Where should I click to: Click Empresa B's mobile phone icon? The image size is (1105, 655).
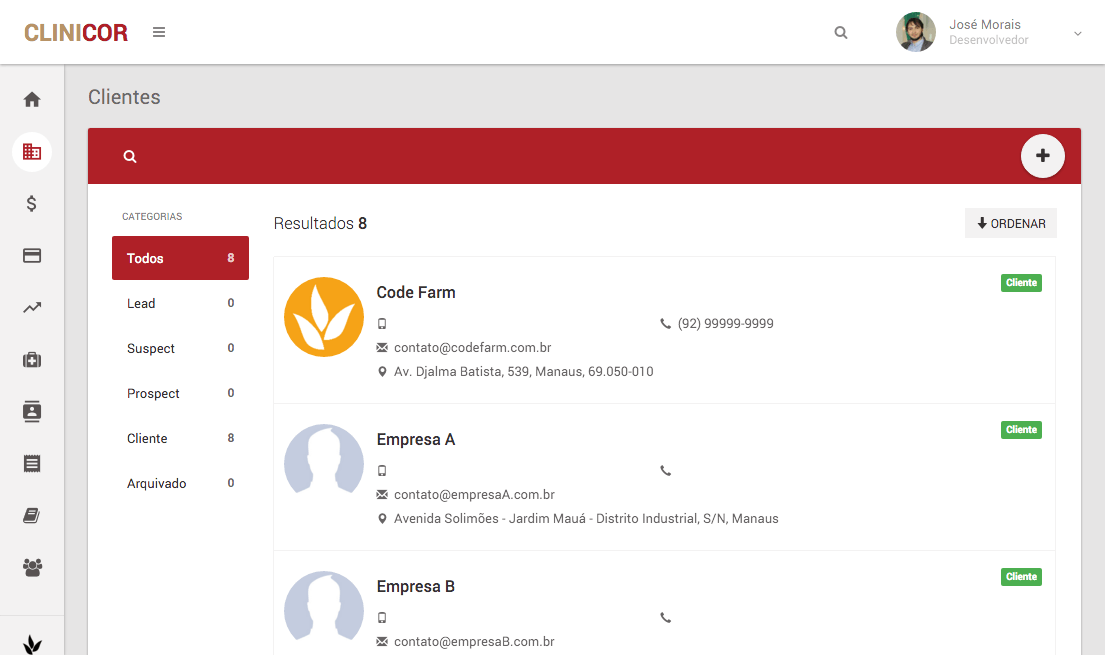pos(382,618)
